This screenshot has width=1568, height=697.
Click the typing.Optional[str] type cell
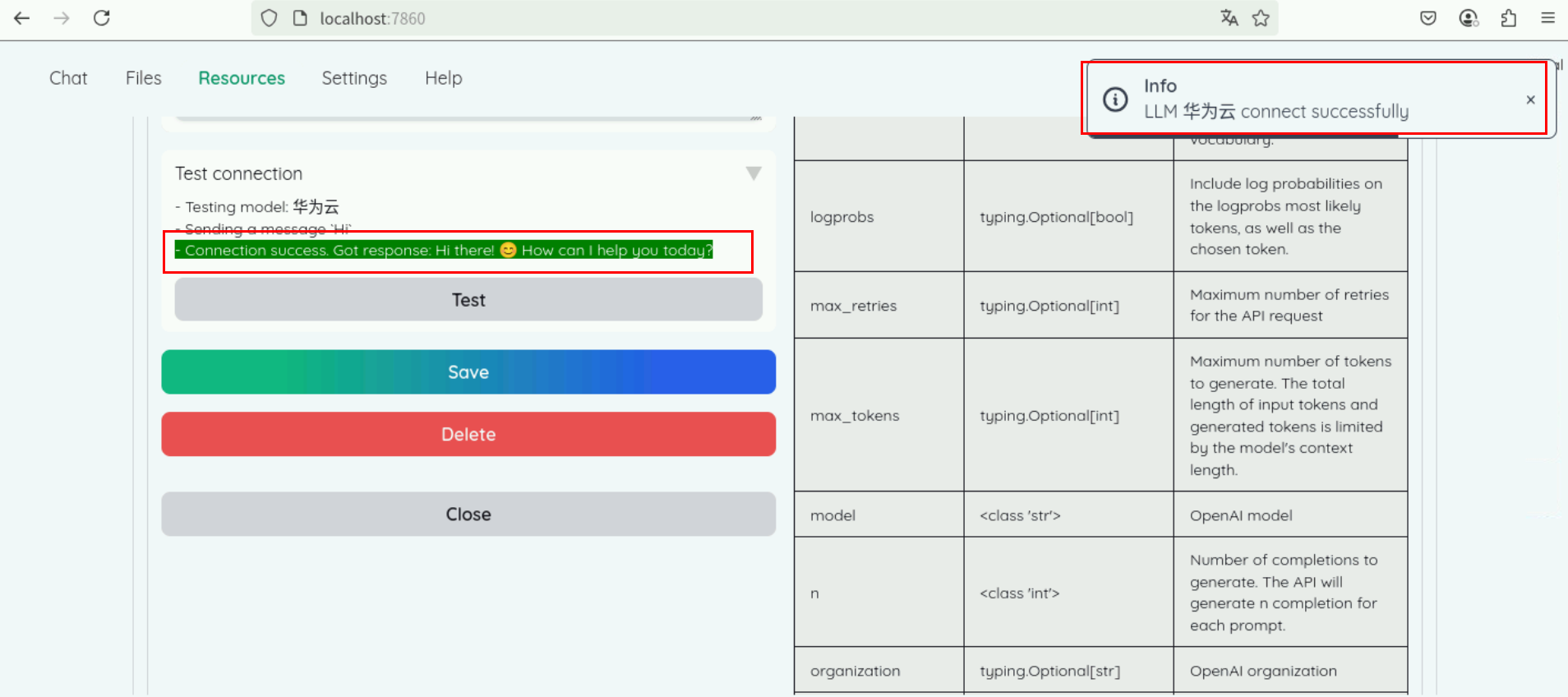(x=1068, y=671)
